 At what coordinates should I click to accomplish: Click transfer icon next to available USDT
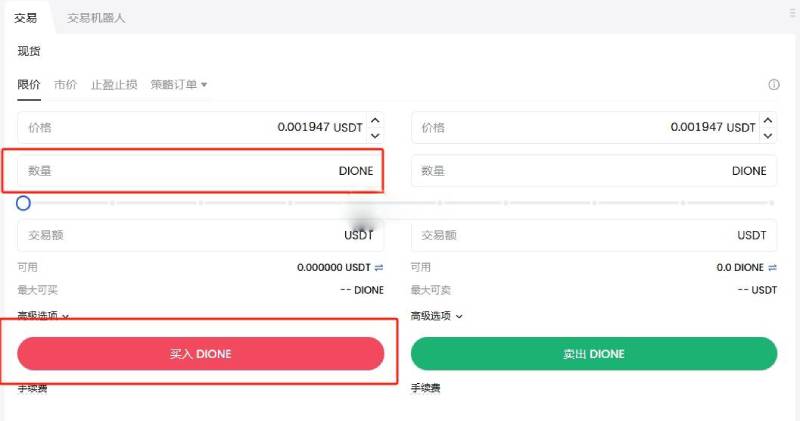coord(379,267)
